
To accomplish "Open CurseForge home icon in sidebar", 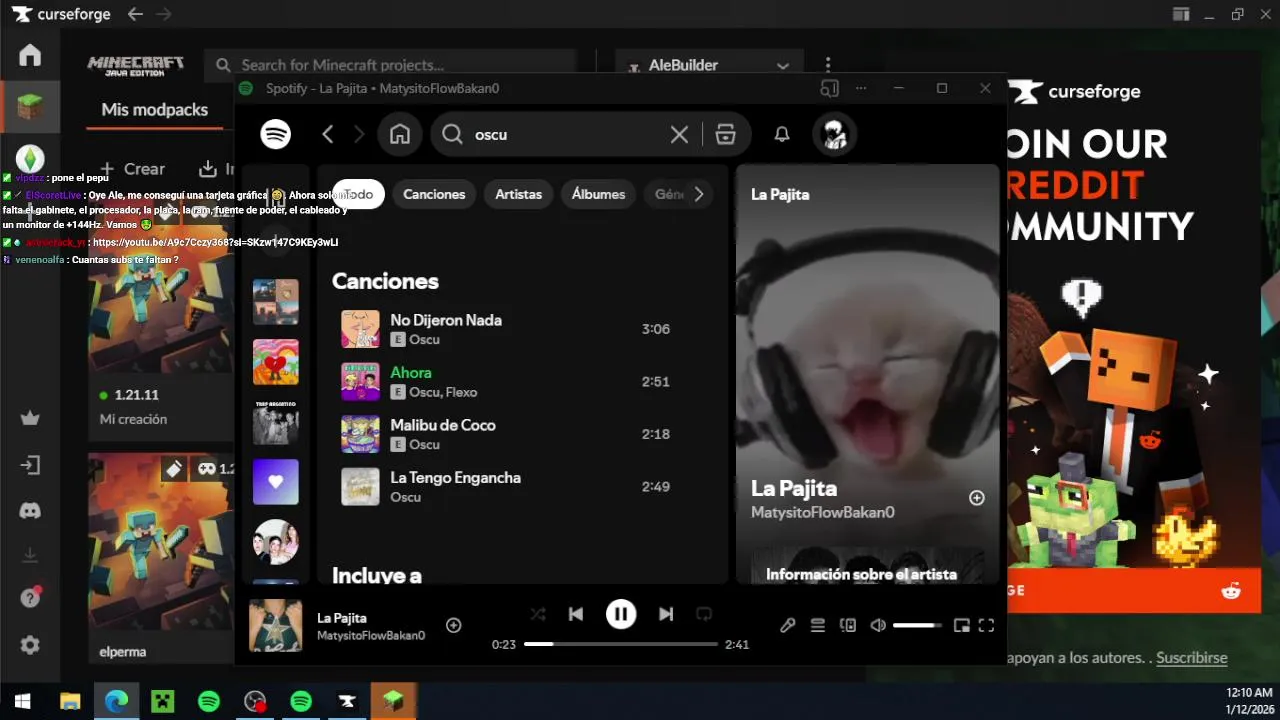I will [x=30, y=55].
